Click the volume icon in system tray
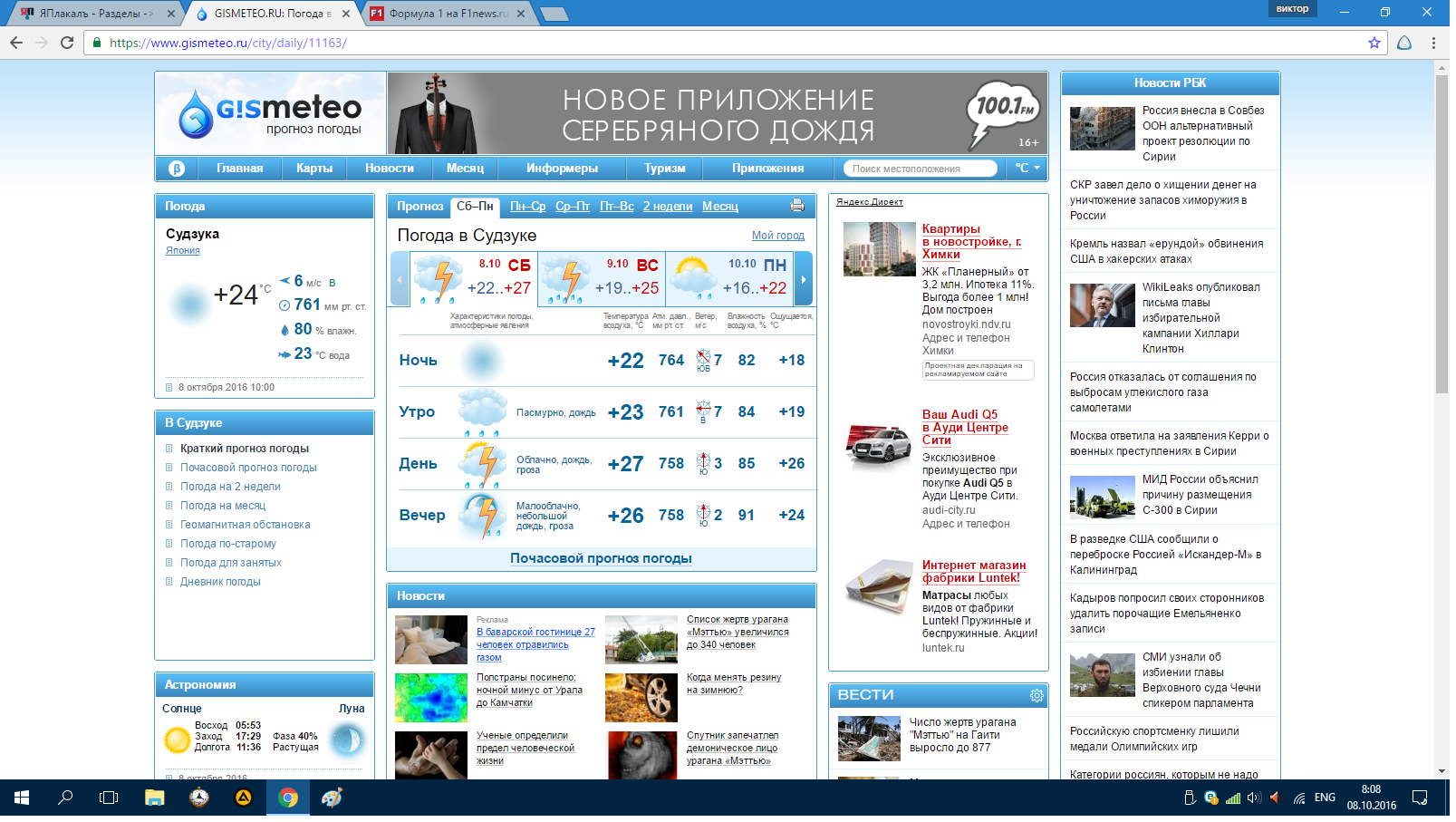Screen dimensions: 1456x822 tap(1254, 798)
